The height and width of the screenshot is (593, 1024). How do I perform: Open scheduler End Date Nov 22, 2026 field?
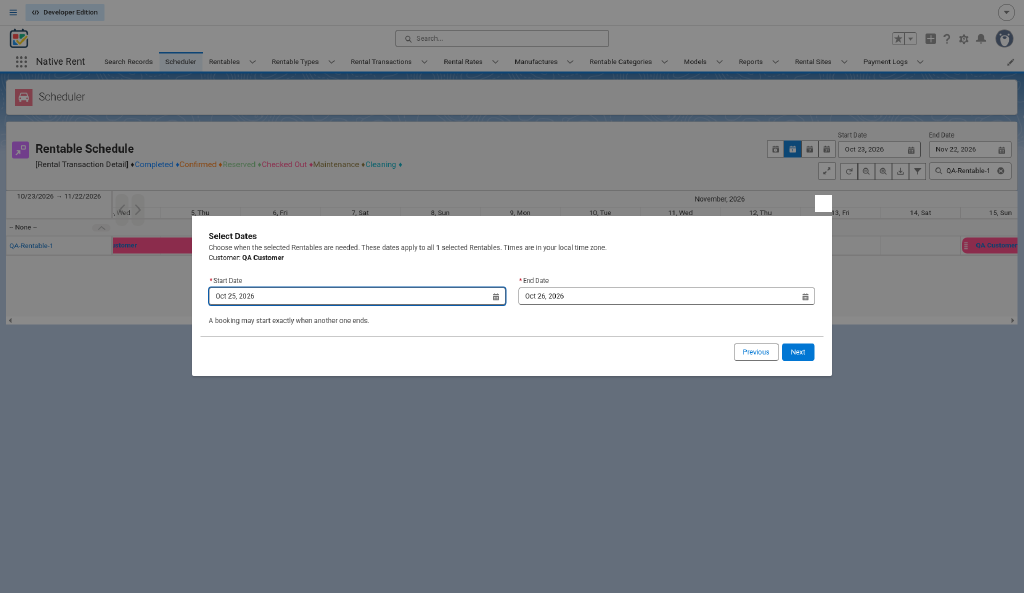click(970, 150)
